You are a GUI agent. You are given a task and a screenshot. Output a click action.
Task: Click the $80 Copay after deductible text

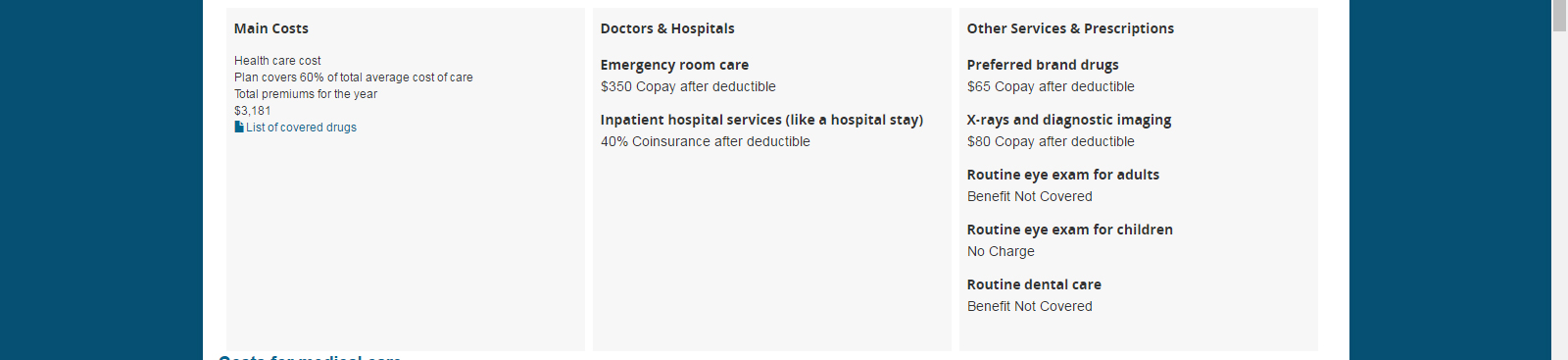[x=1051, y=141]
